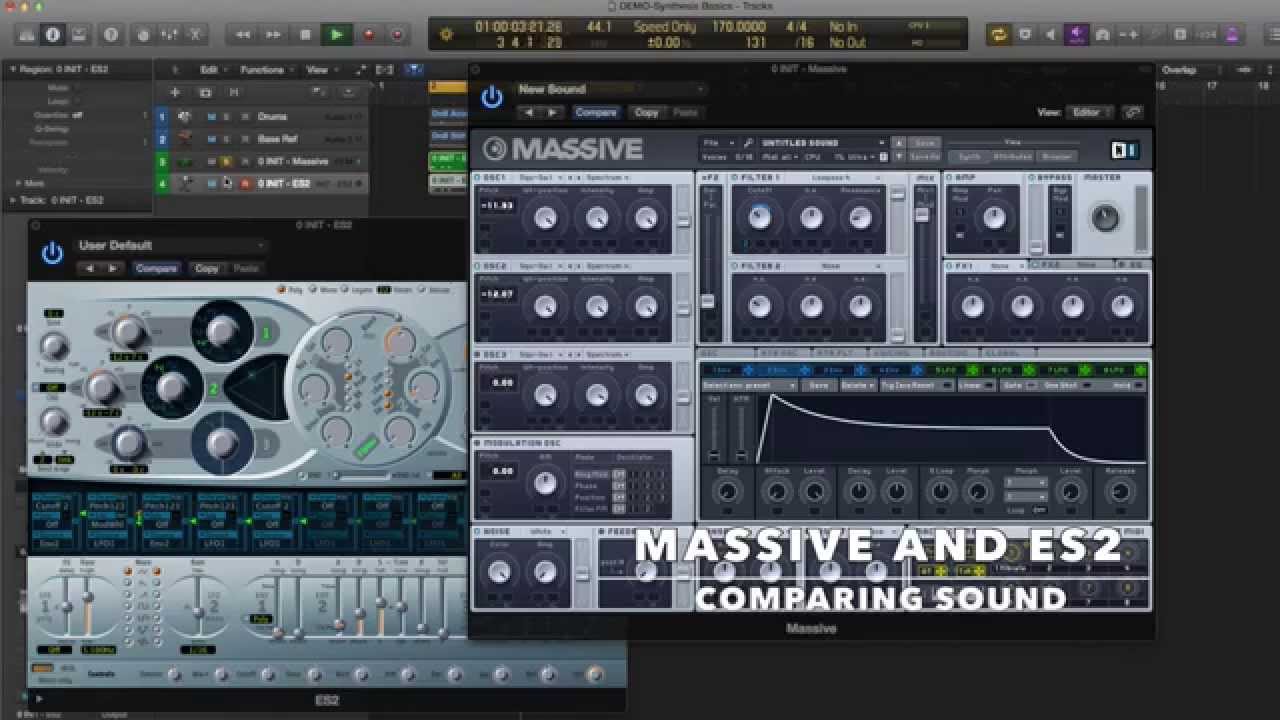1280x720 pixels.
Task: Click the green Play transport button
Action: (x=337, y=34)
